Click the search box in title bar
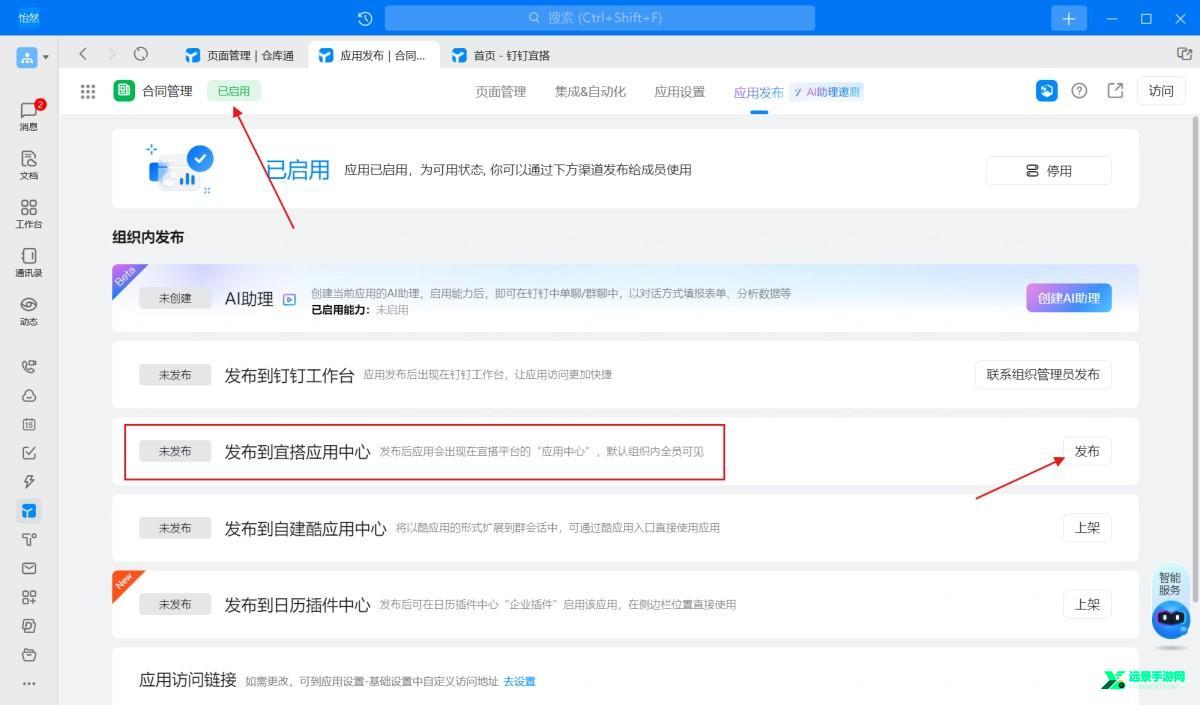 tap(600, 18)
